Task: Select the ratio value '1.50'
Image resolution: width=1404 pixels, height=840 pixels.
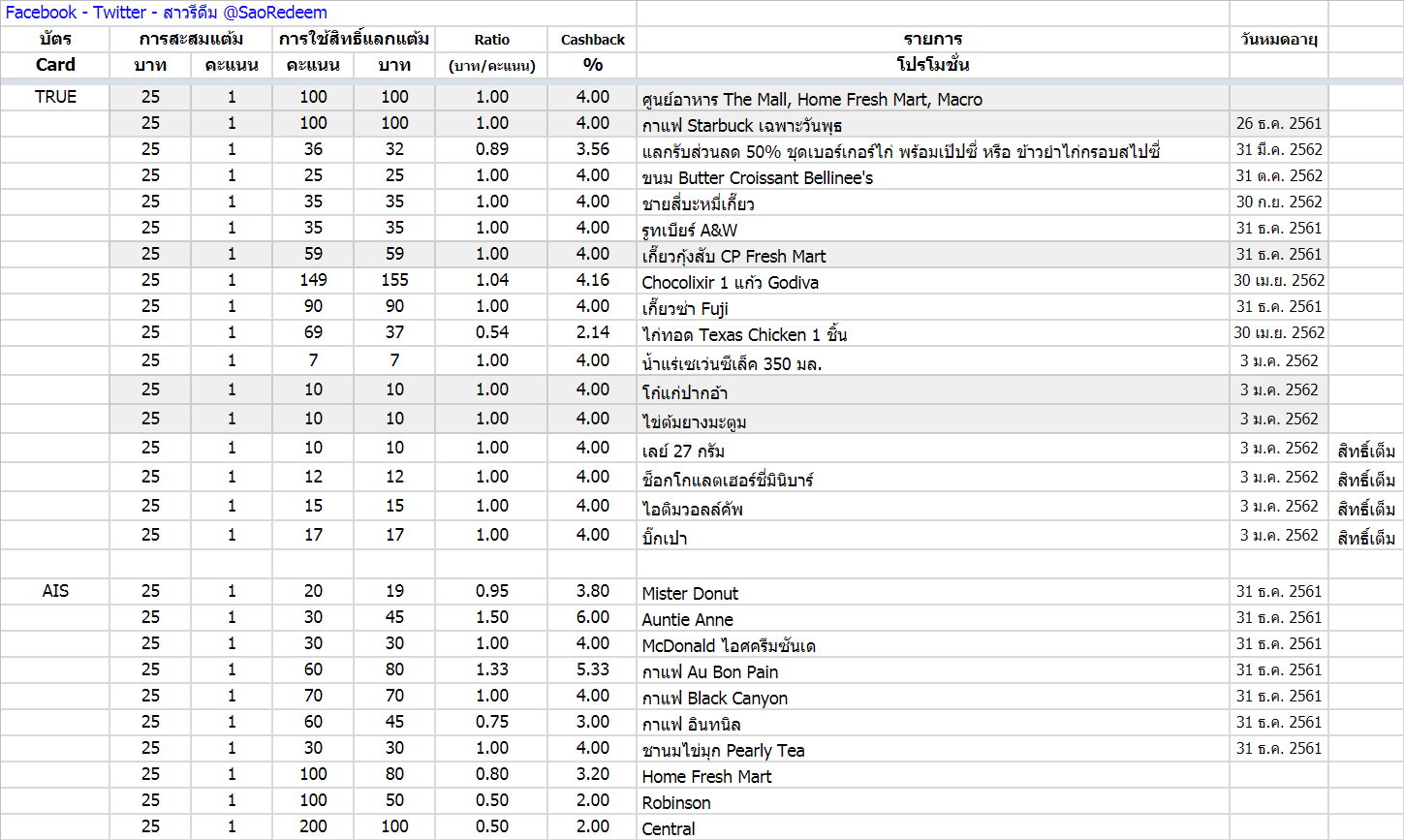Action: tap(492, 617)
